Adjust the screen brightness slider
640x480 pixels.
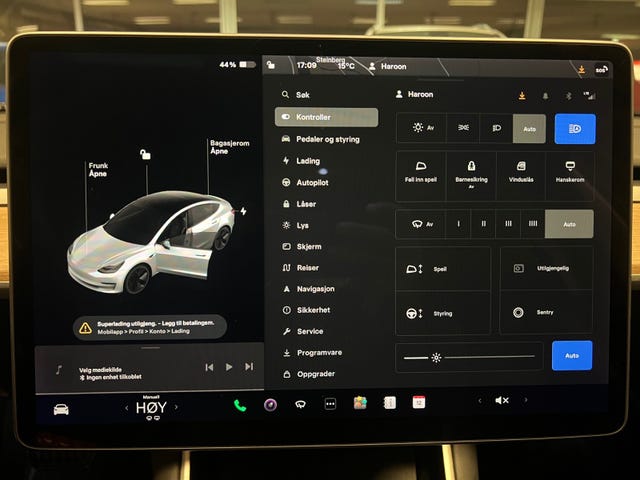[x=469, y=358]
